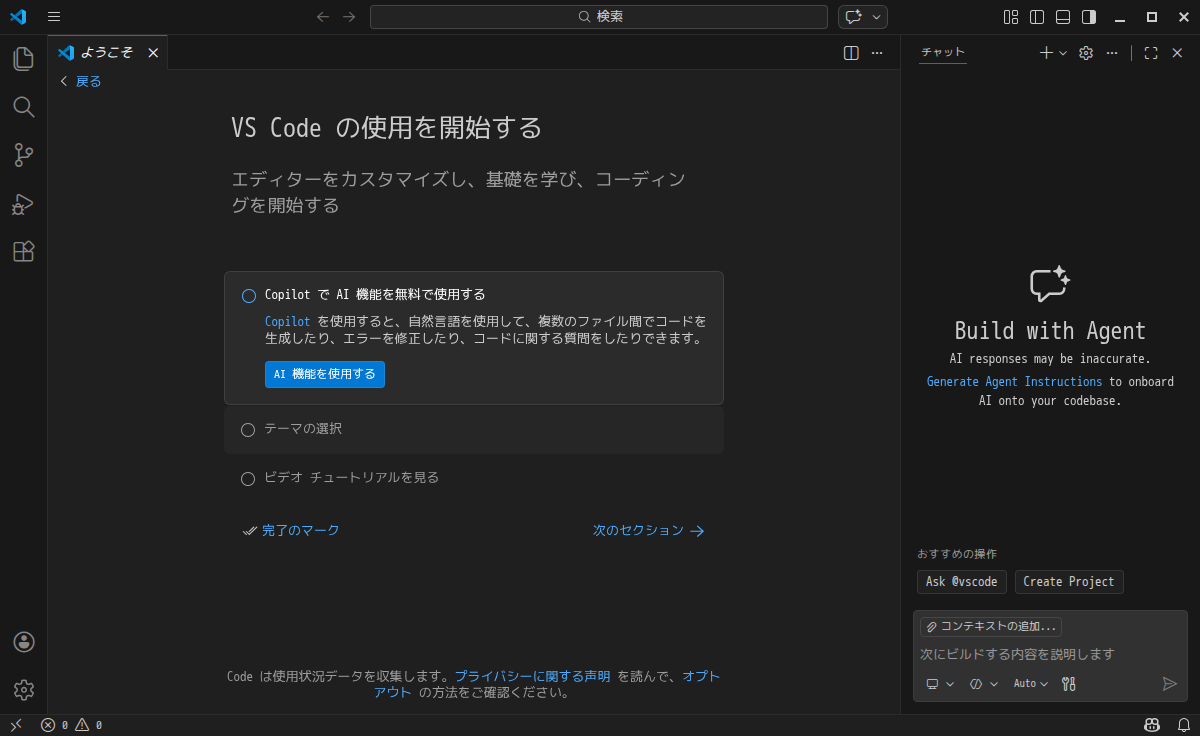Focus the chat input field
Viewport: 1200px width, 736px height.
tap(1050, 654)
